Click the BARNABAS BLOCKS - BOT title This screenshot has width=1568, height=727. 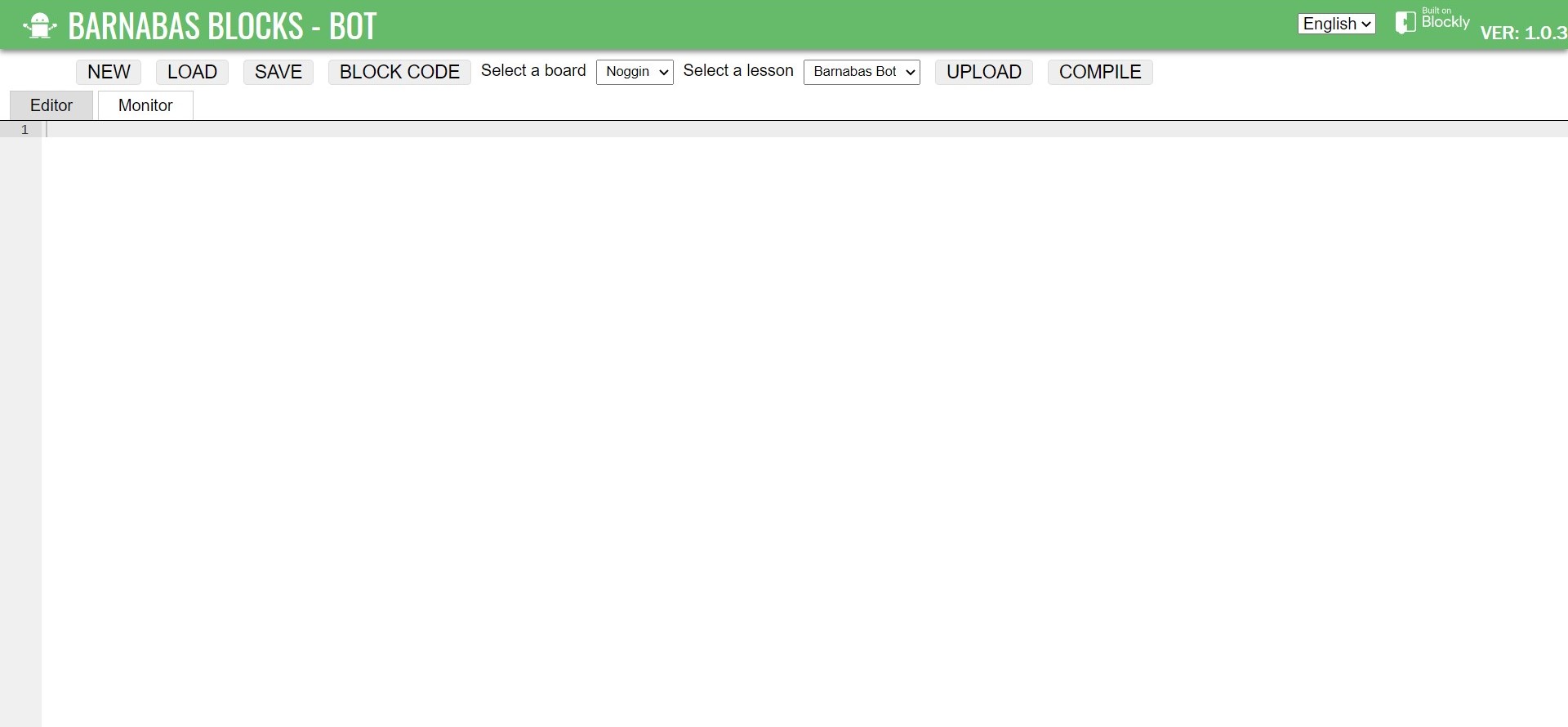pos(222,27)
